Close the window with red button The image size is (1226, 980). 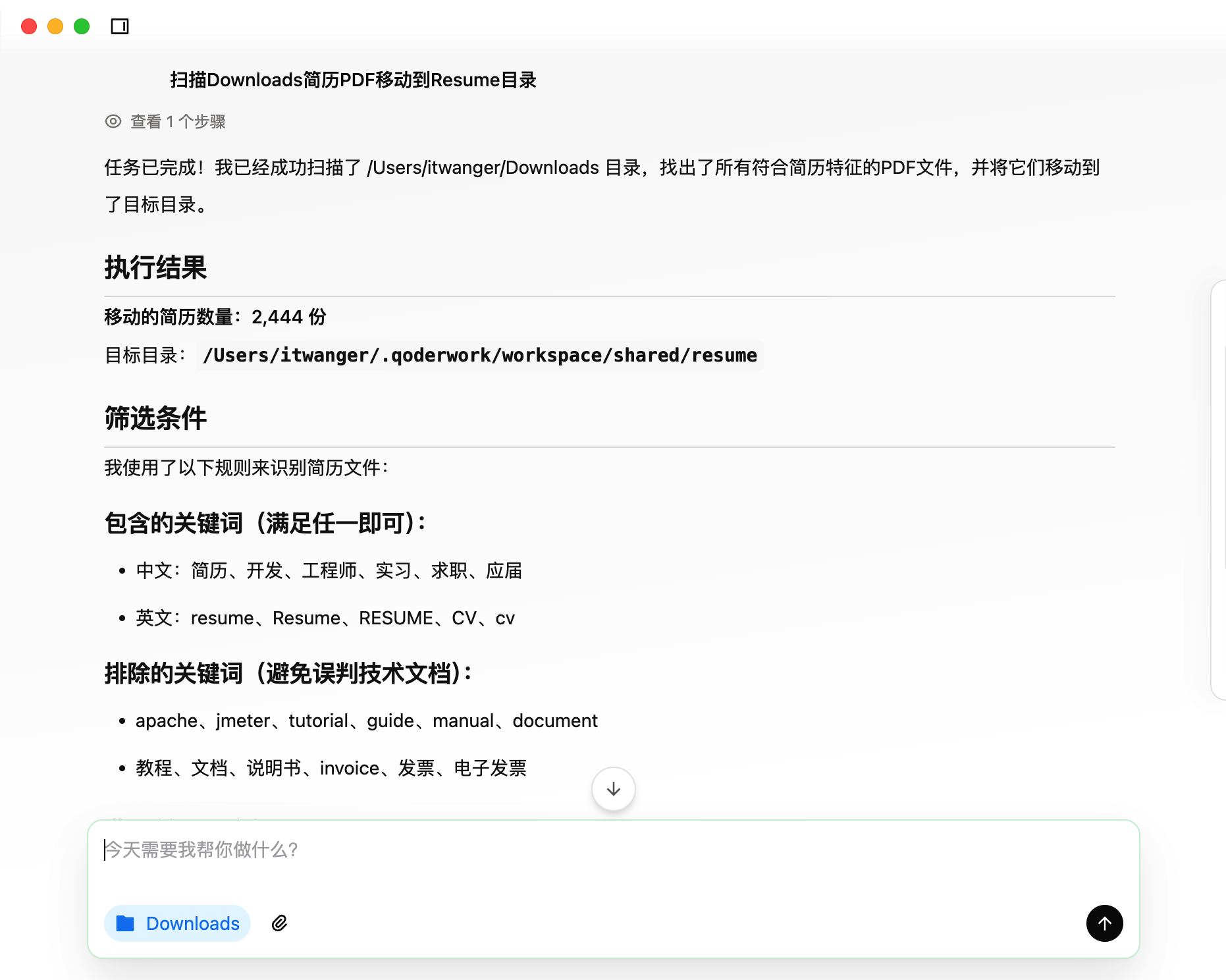point(29,26)
